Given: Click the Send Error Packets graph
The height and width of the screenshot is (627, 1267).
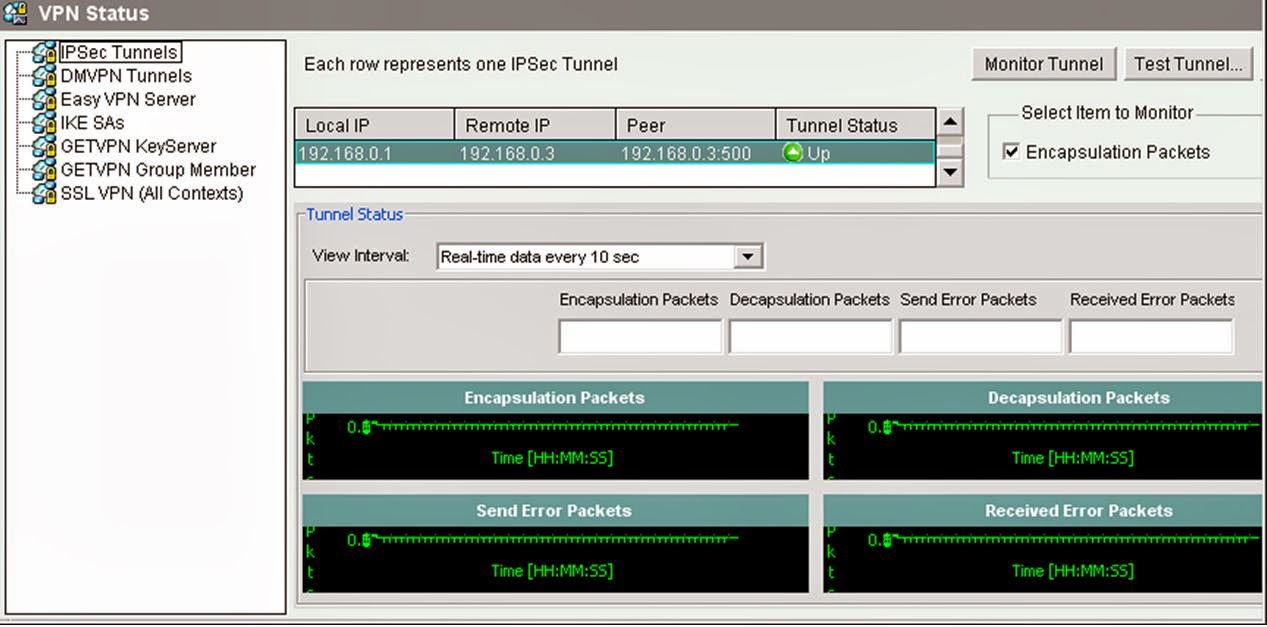Looking at the screenshot, I should pyautogui.click(x=555, y=559).
